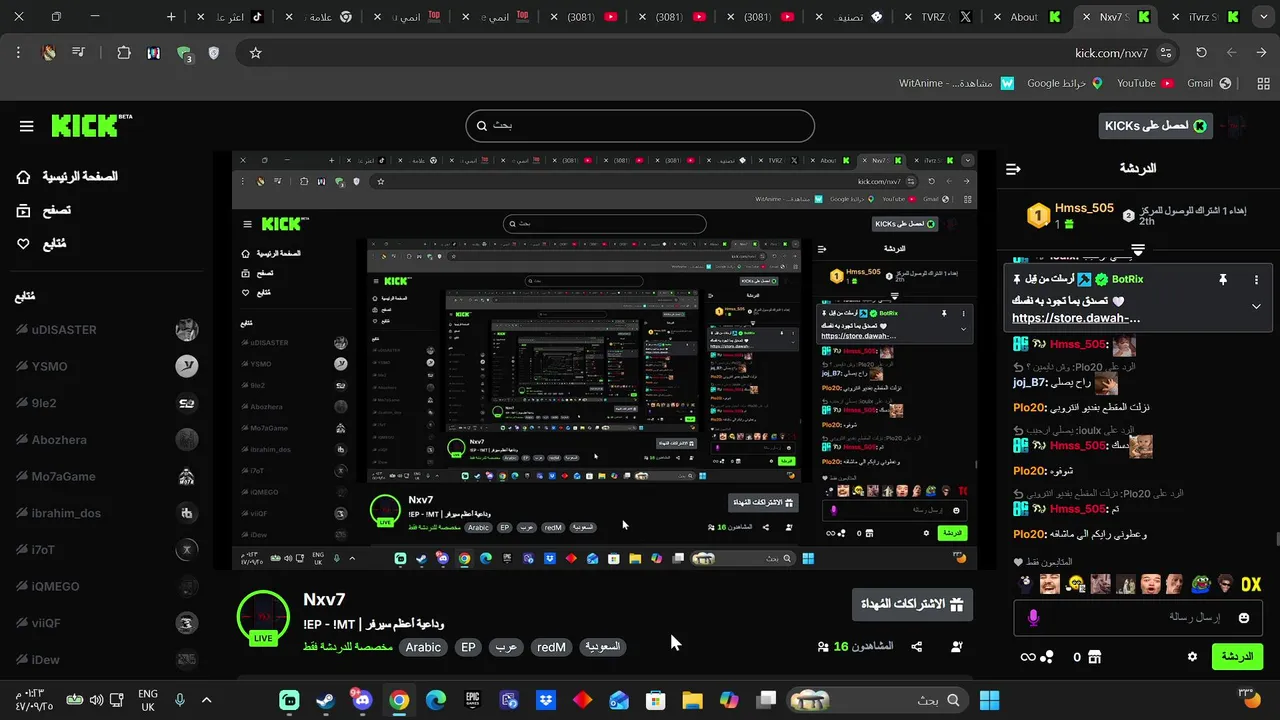Click the get KICKs button
1280x720 pixels.
(x=1155, y=126)
